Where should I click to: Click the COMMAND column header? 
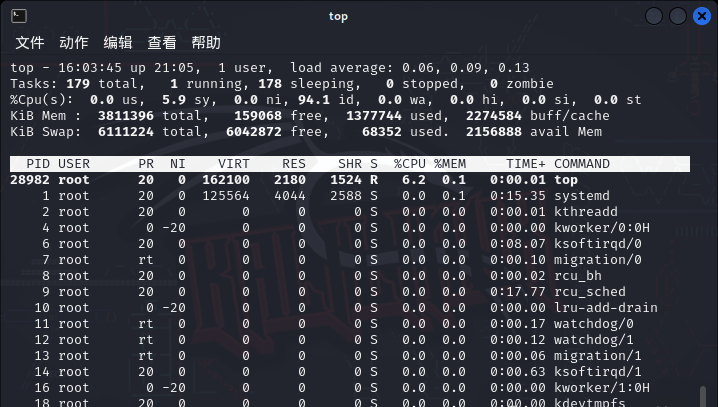point(582,164)
